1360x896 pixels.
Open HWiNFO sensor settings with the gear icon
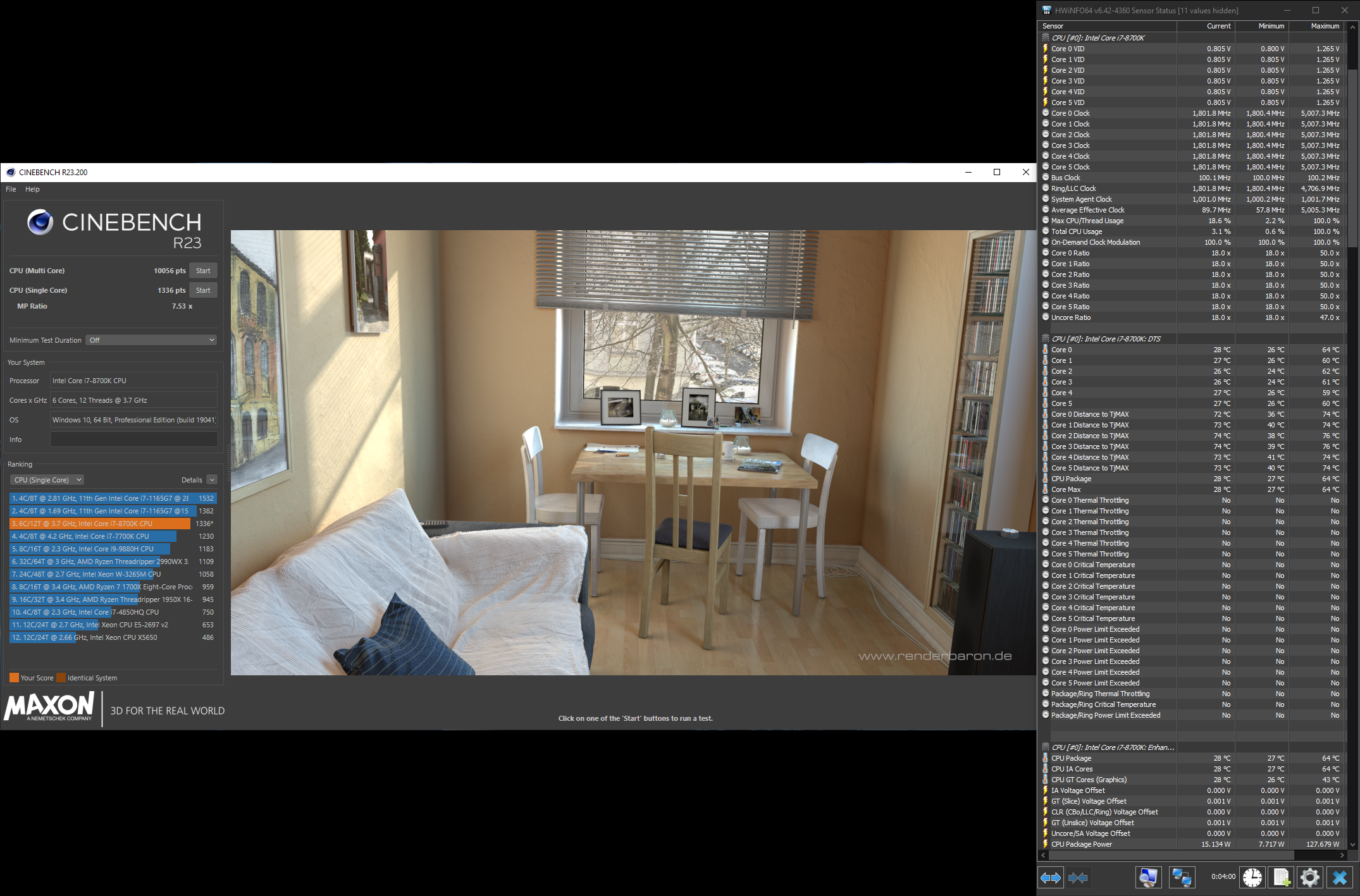[1310, 878]
